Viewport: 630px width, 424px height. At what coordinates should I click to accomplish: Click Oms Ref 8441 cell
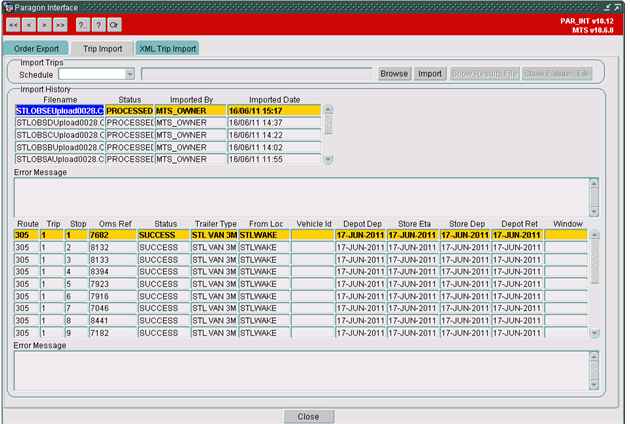pos(112,321)
